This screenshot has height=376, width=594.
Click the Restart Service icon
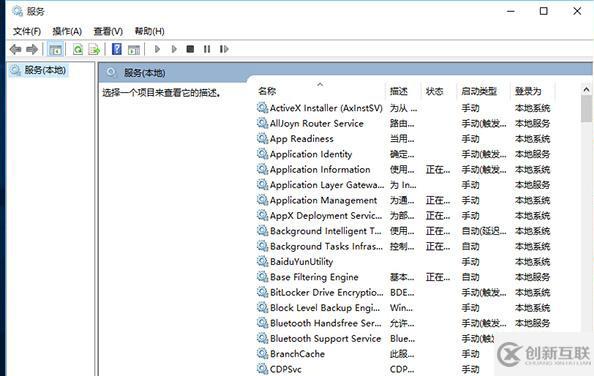(224, 49)
